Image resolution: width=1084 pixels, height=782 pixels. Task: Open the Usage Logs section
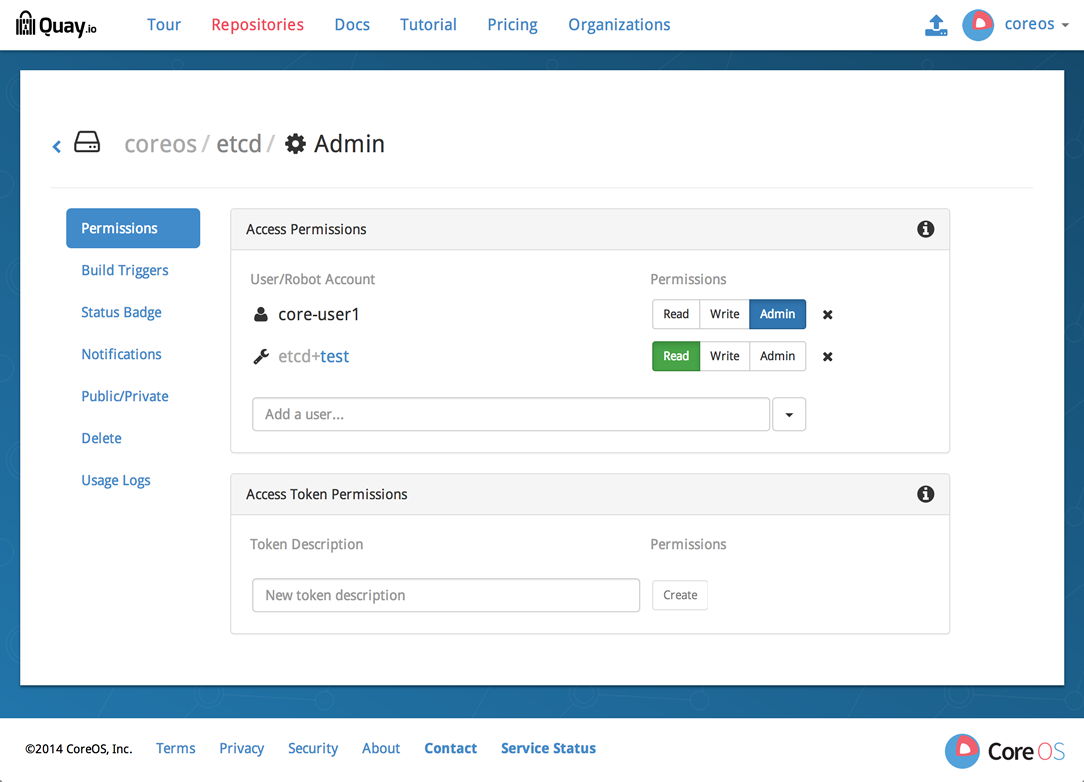click(115, 481)
